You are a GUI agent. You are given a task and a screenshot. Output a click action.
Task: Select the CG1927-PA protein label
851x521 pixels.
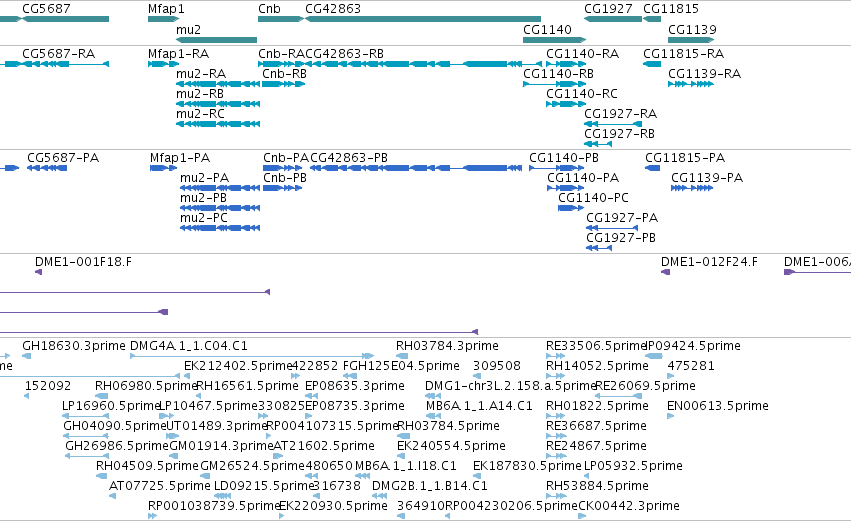point(622,218)
